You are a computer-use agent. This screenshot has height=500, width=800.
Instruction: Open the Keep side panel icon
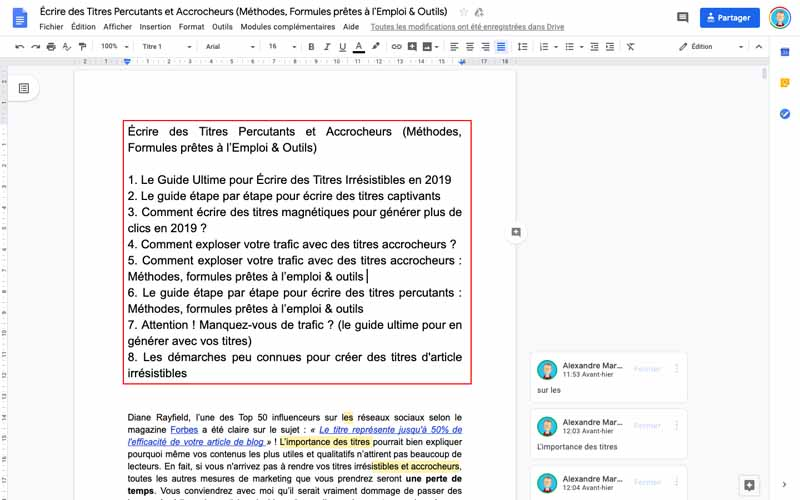(x=785, y=83)
